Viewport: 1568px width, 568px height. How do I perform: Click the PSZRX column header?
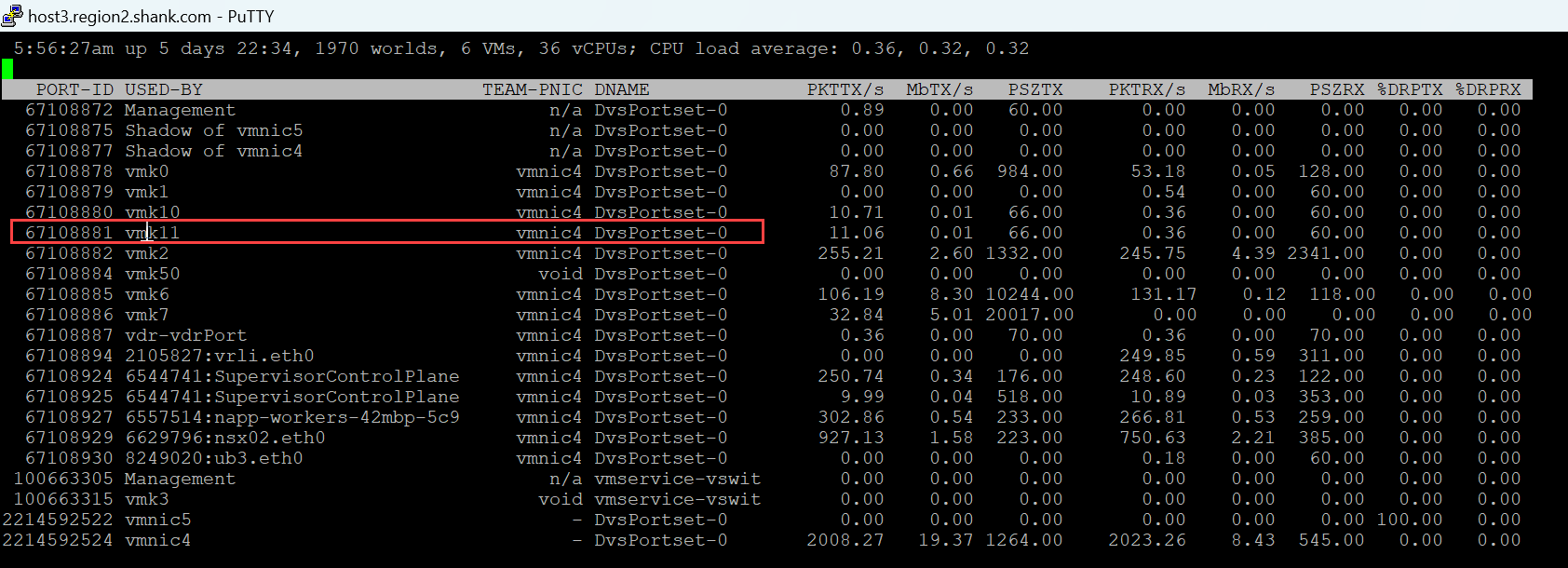click(x=1337, y=89)
